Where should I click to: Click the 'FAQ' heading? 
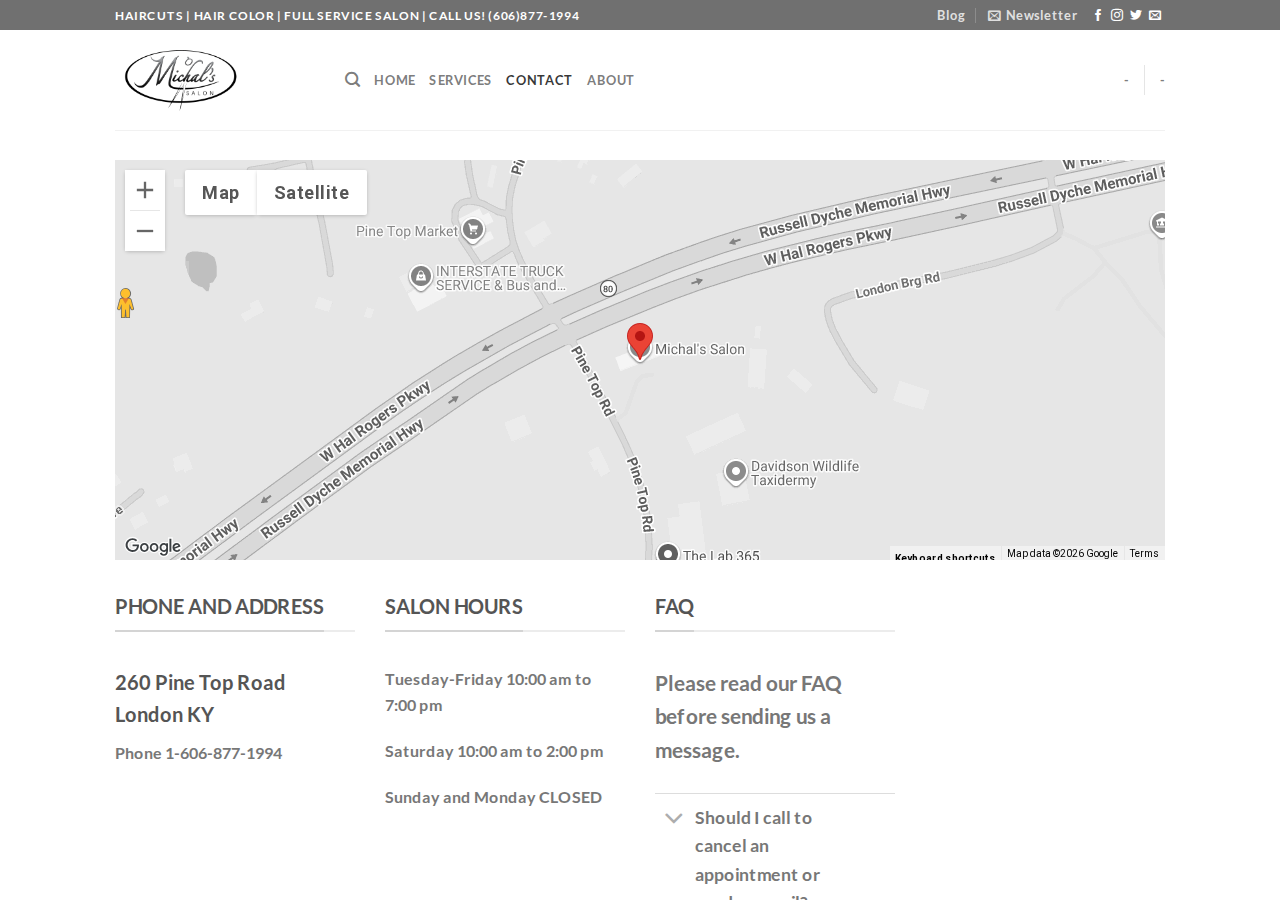(x=674, y=606)
